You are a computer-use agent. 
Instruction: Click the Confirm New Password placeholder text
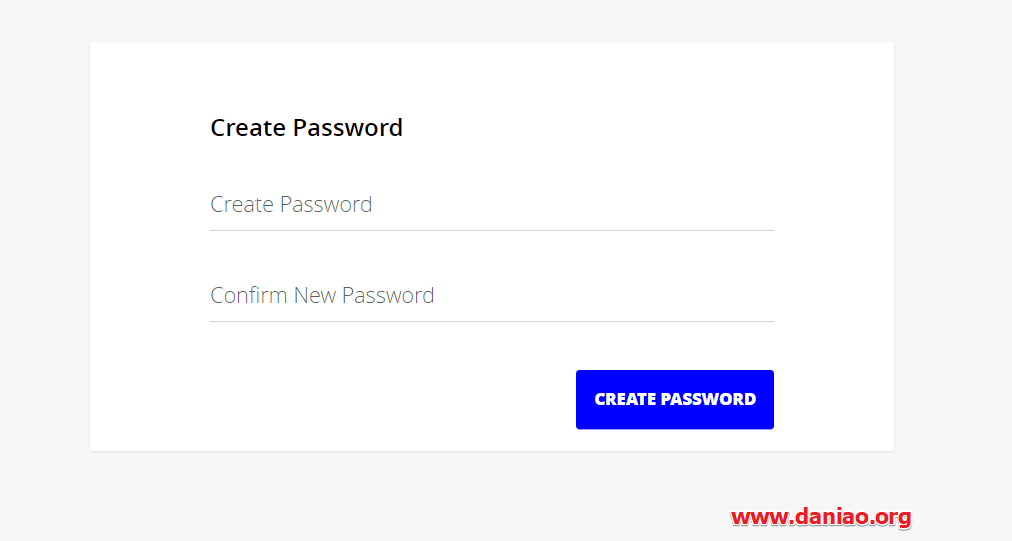pyautogui.click(x=322, y=296)
